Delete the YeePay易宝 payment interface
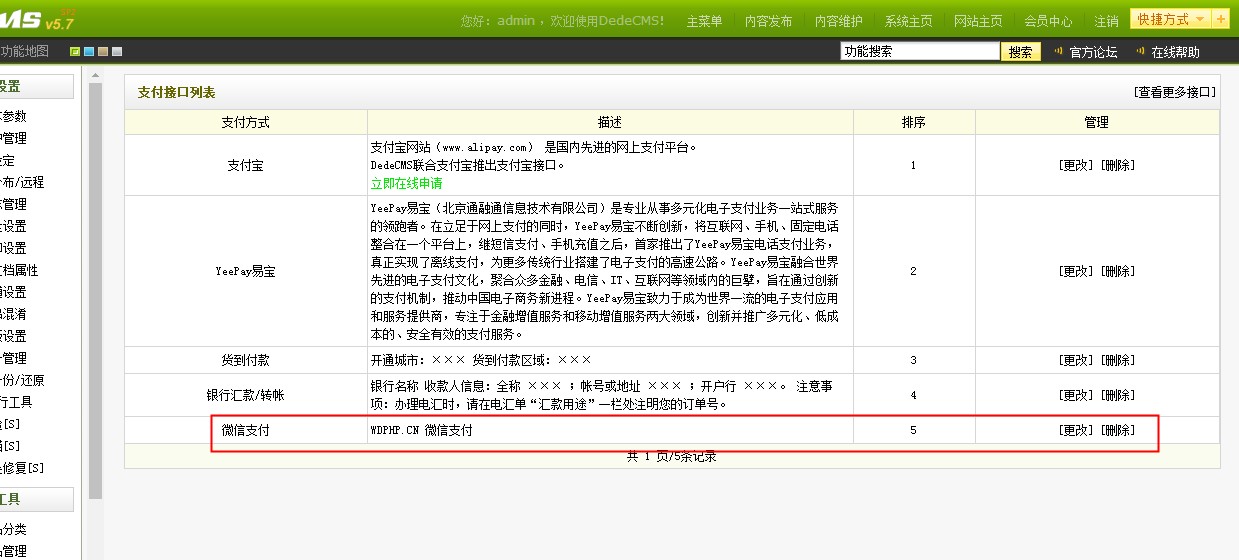The height and width of the screenshot is (560, 1239). coord(1117,271)
